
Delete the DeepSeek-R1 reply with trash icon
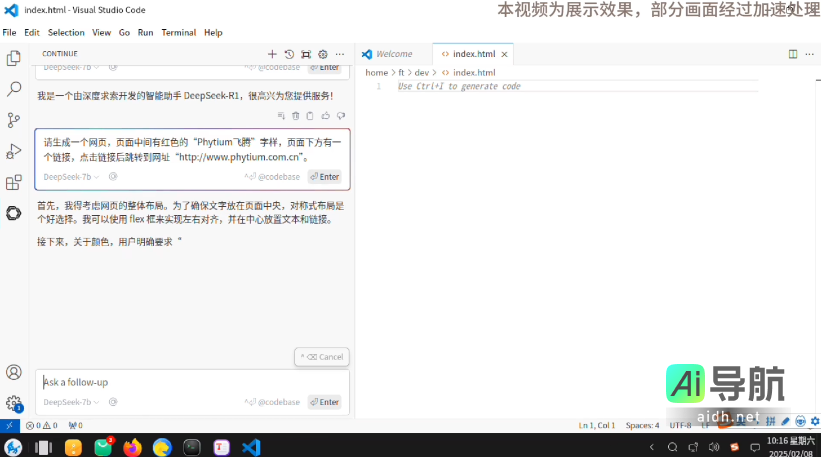(296, 116)
